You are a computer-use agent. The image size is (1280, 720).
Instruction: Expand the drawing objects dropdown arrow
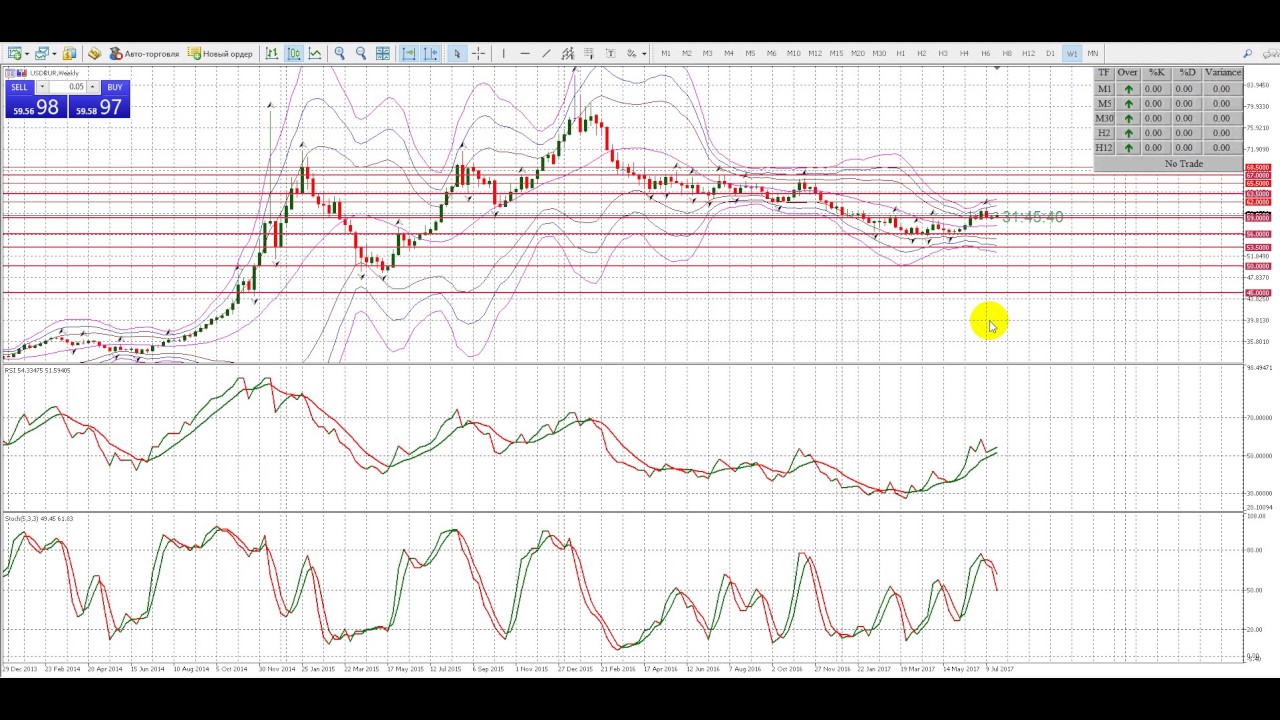(644, 53)
